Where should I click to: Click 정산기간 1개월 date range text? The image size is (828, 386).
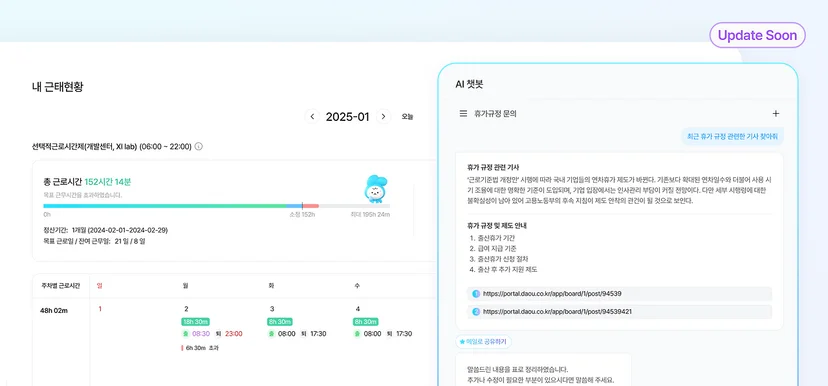point(106,230)
